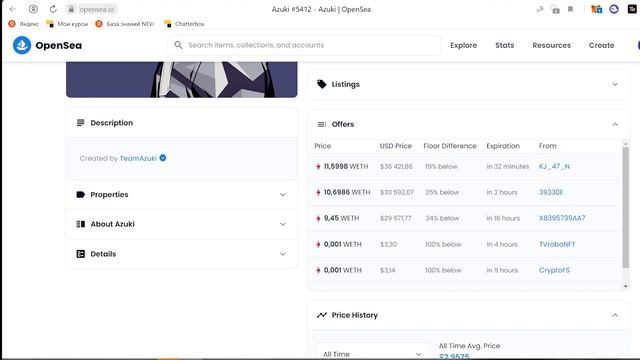640x360 pixels.
Task: Click the Offers list icon
Action: pos(322,124)
